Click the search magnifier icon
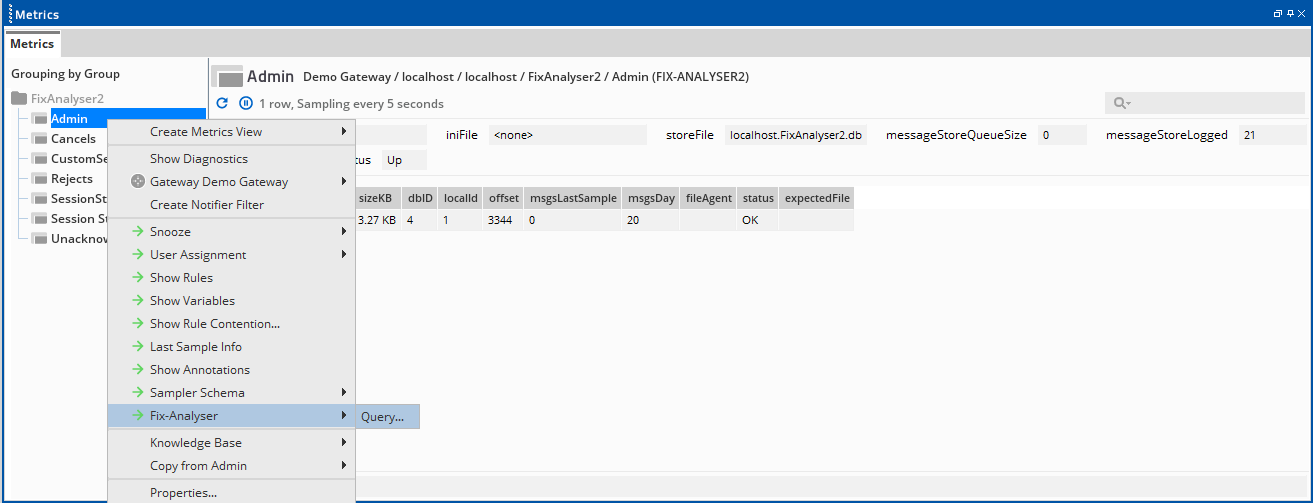 coord(1122,103)
